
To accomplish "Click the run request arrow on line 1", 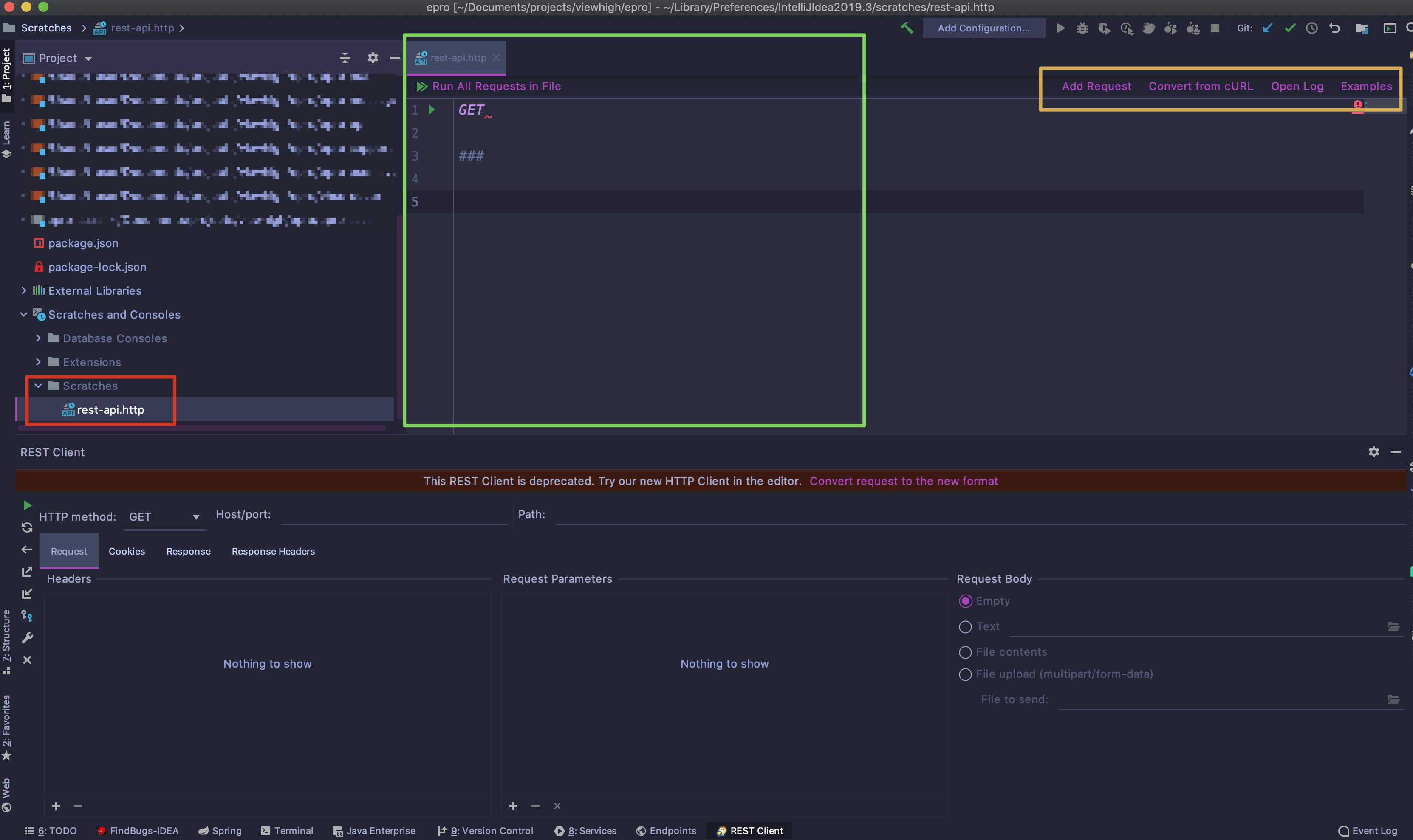I will click(433, 109).
